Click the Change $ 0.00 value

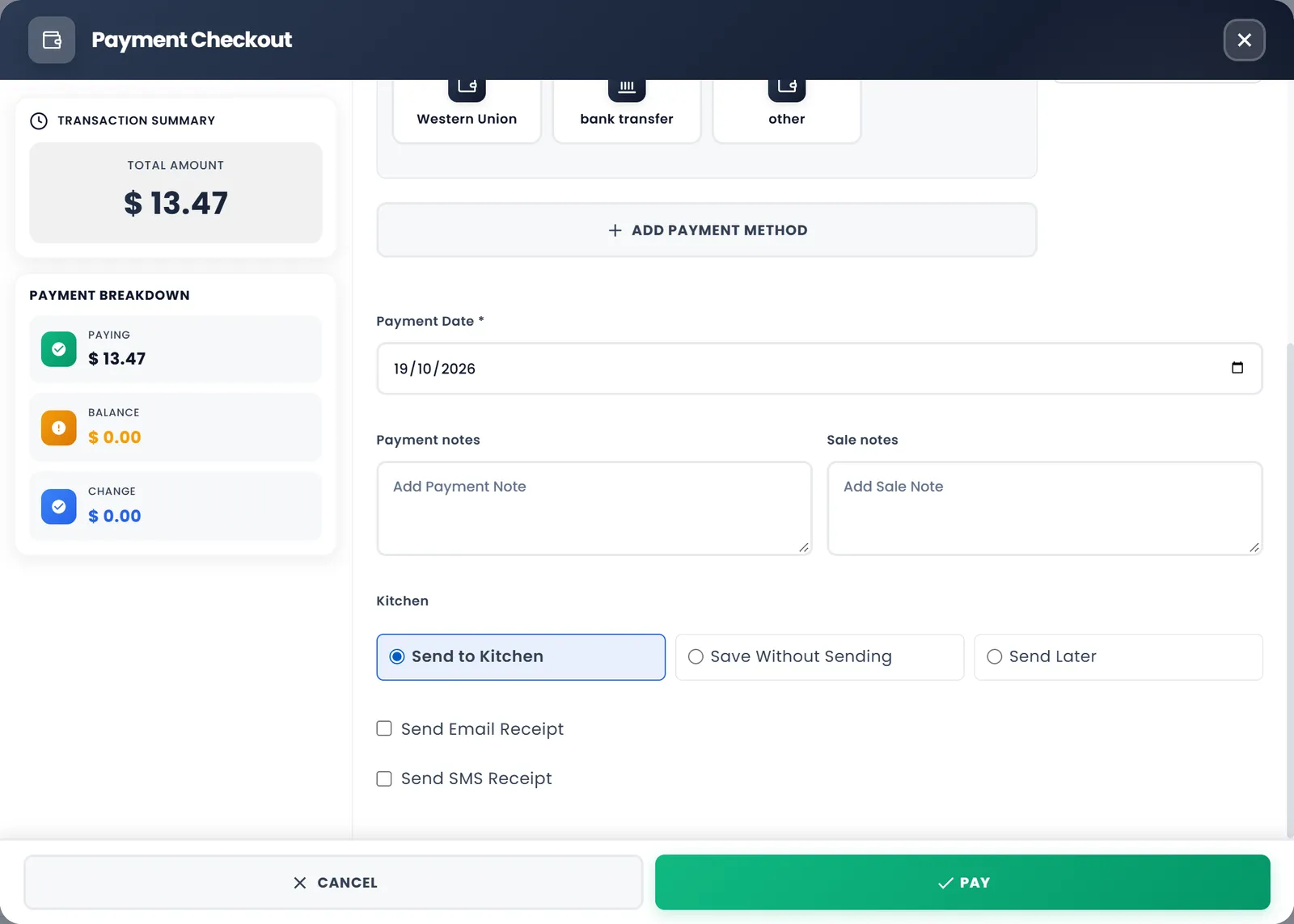[114, 516]
